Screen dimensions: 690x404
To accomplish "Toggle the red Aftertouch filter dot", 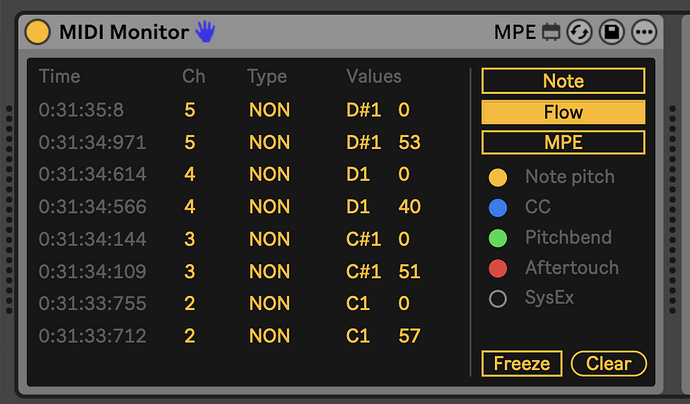I will pyautogui.click(x=497, y=268).
